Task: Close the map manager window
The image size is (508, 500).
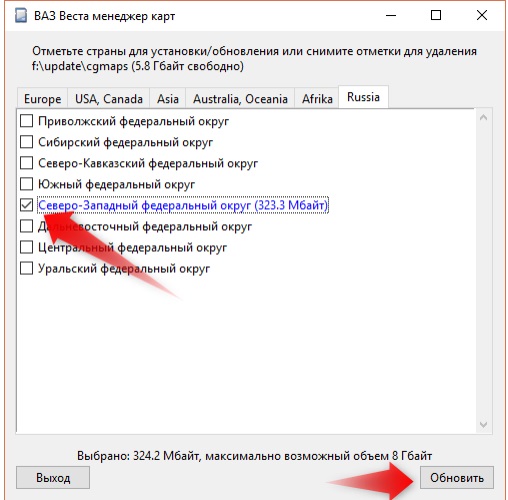Action: click(x=482, y=15)
